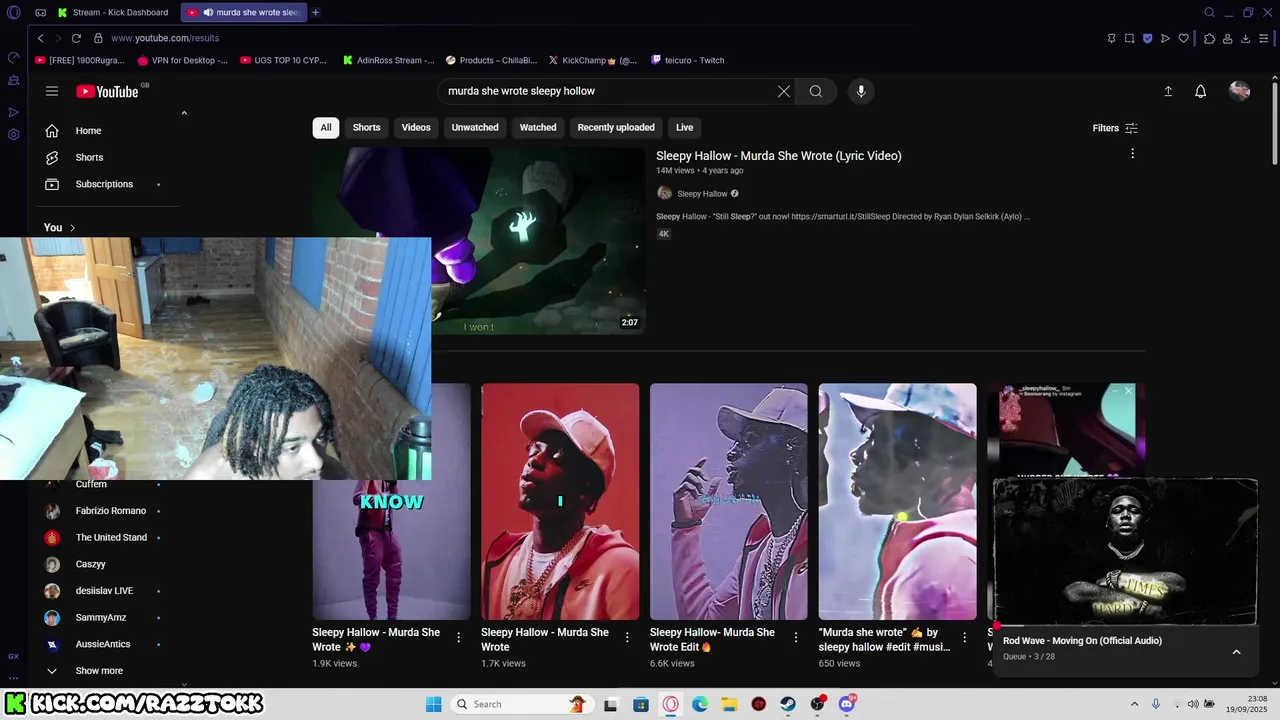Start voice search with the microphone
This screenshot has height=720, width=1280.
click(x=861, y=91)
